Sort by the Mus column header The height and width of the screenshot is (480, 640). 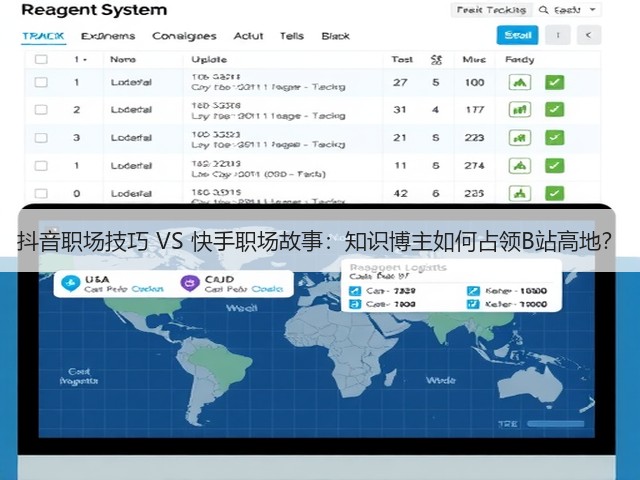click(474, 60)
